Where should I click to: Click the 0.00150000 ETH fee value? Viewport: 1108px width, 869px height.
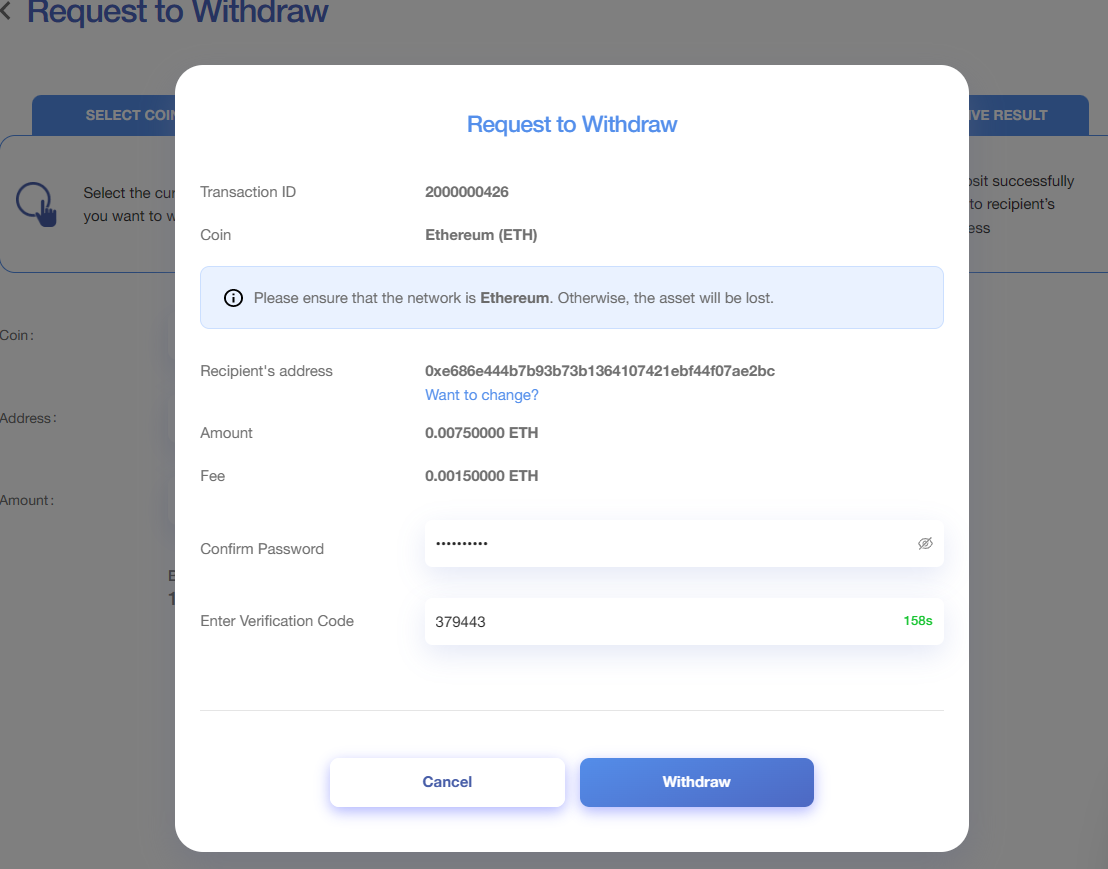482,476
